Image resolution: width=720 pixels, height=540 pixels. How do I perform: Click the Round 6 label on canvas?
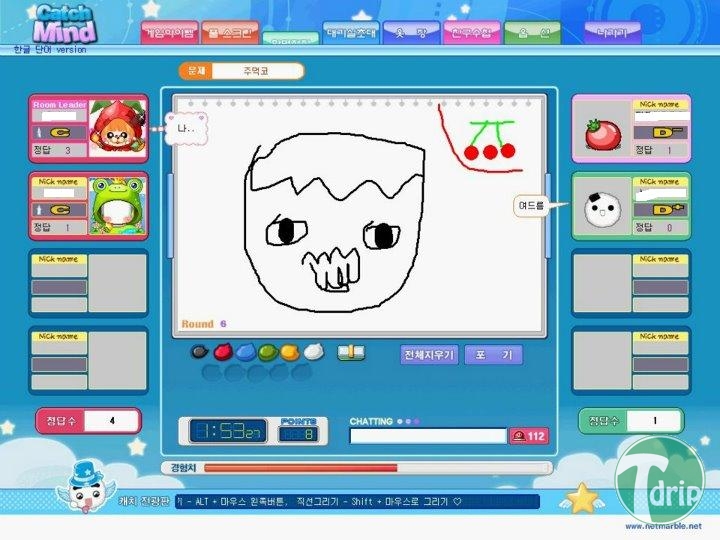click(204, 324)
